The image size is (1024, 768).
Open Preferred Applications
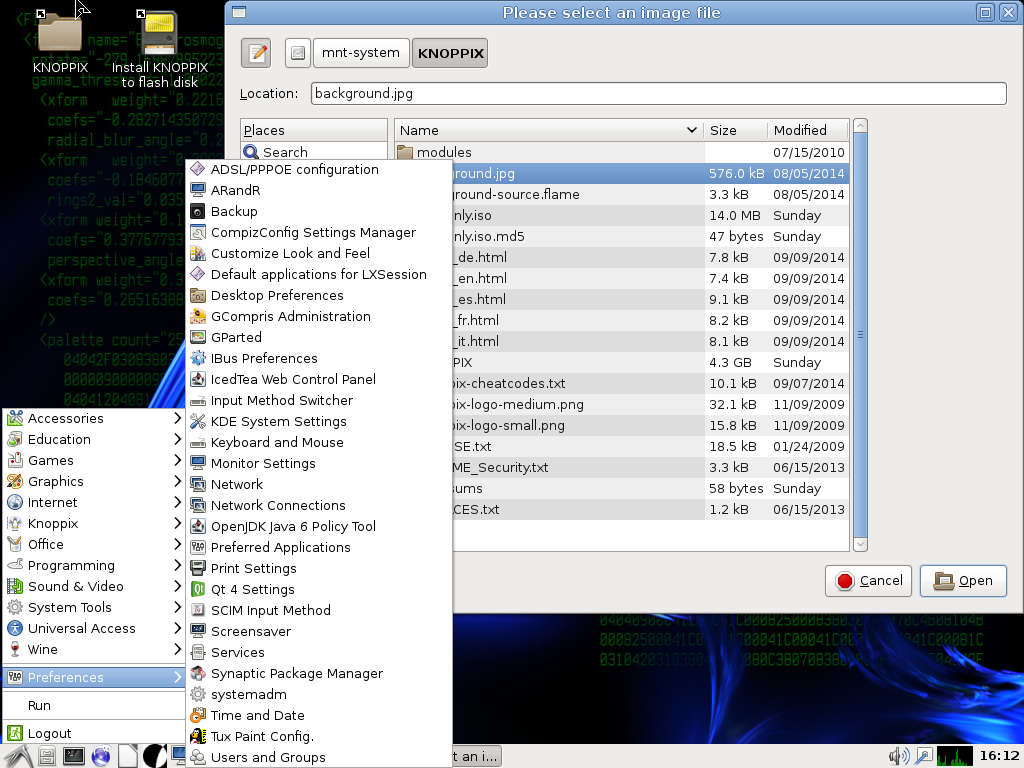click(x=319, y=547)
